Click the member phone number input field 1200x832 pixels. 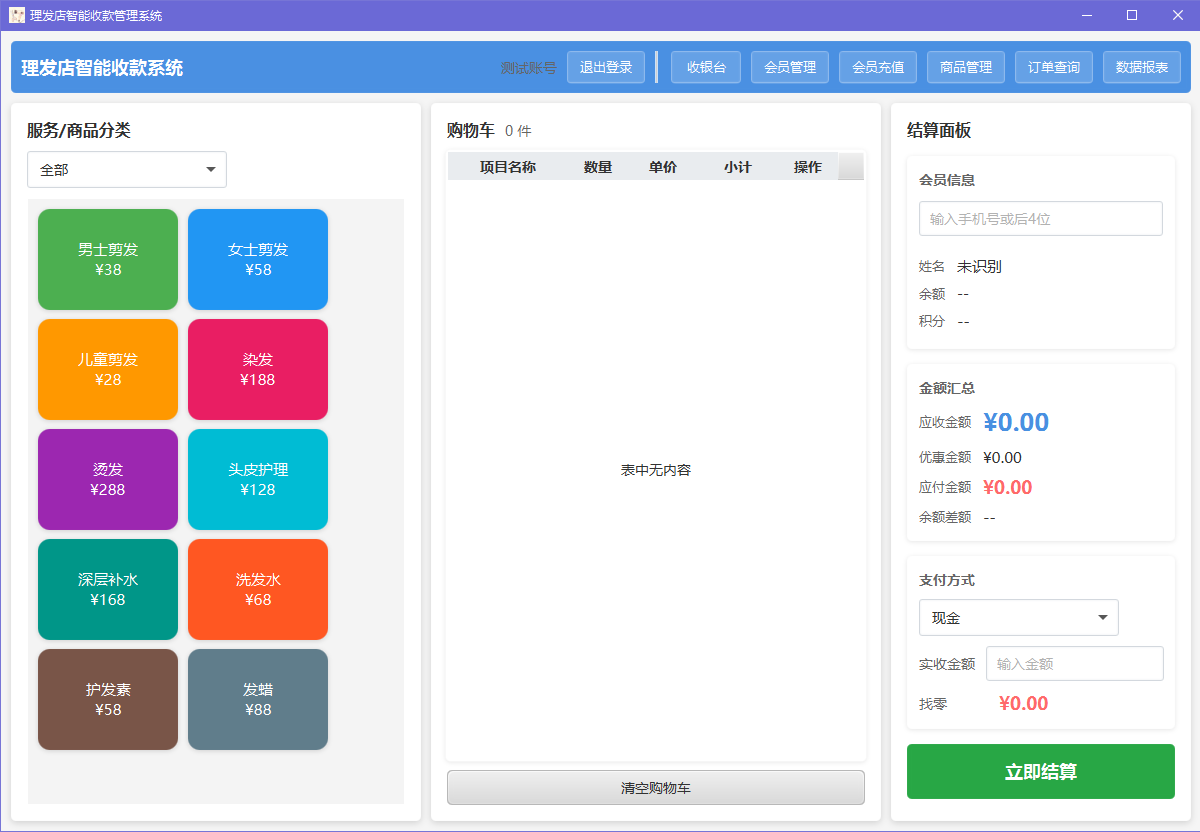click(1040, 218)
